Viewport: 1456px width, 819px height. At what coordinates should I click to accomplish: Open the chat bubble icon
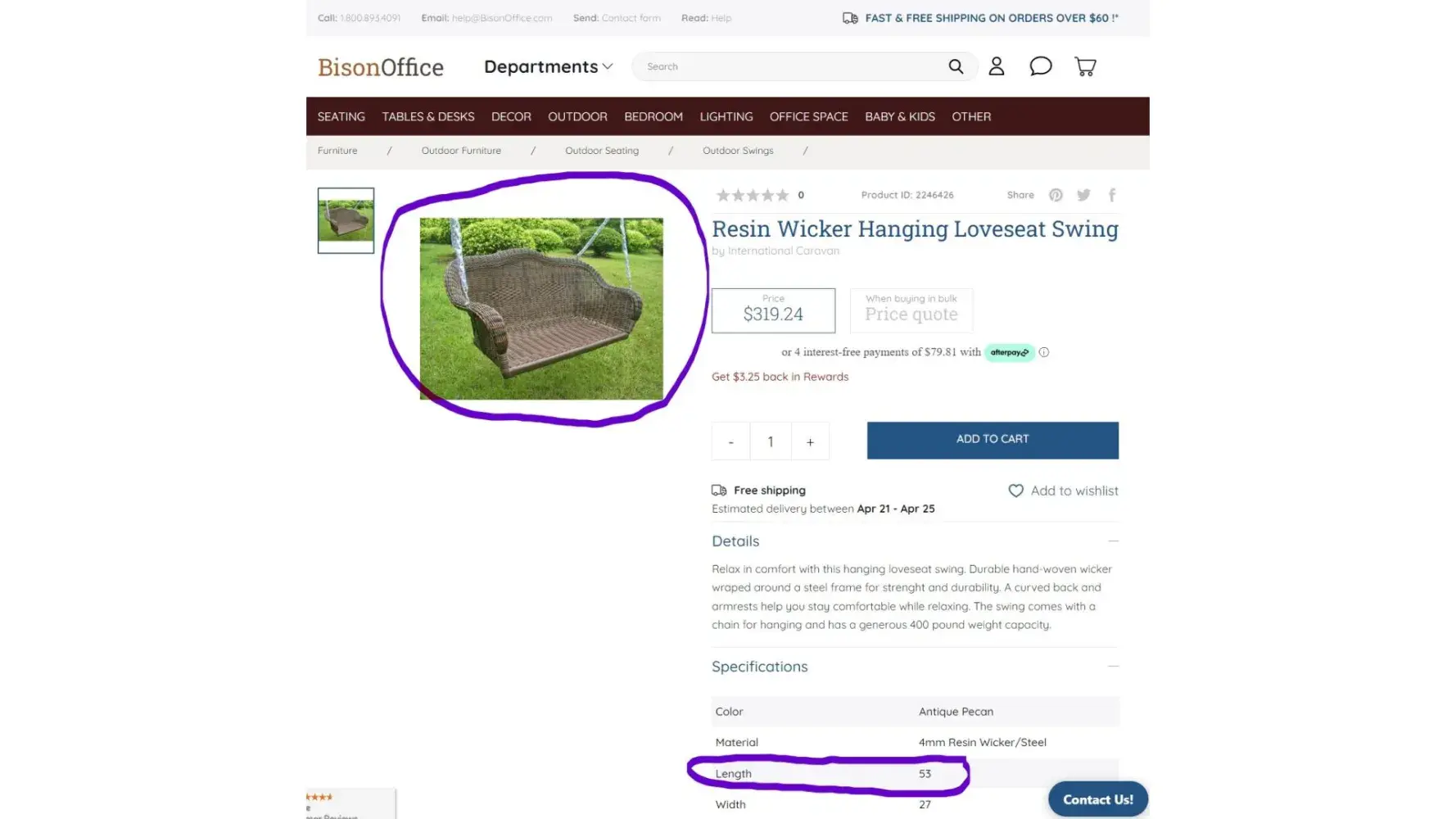pos(1040,66)
